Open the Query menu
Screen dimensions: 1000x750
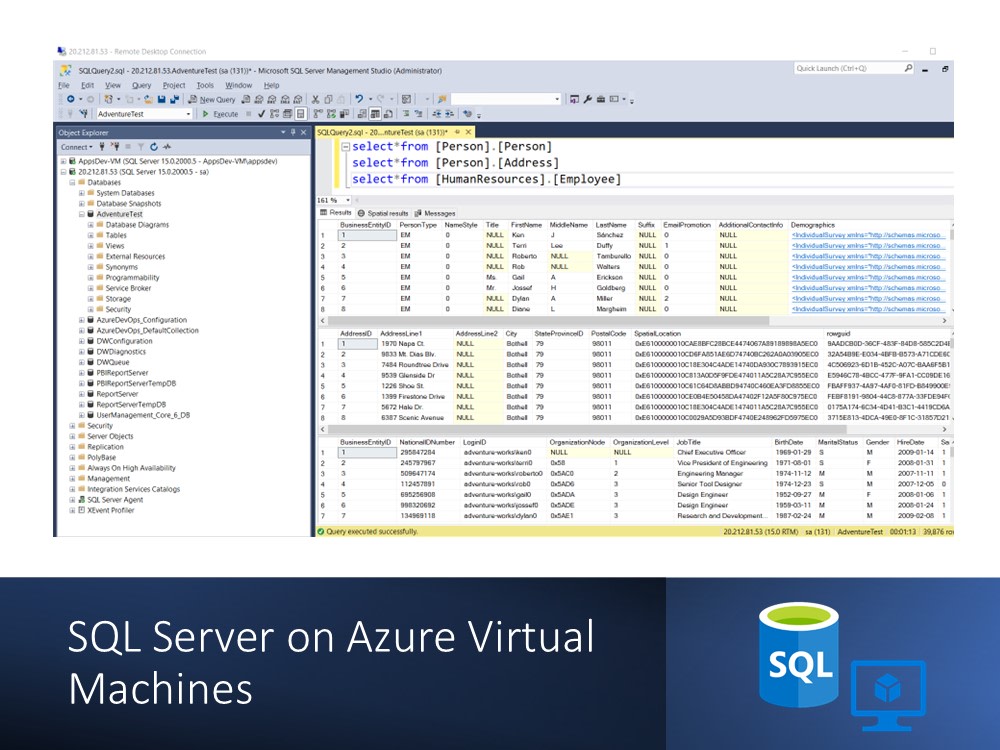pyautogui.click(x=142, y=85)
